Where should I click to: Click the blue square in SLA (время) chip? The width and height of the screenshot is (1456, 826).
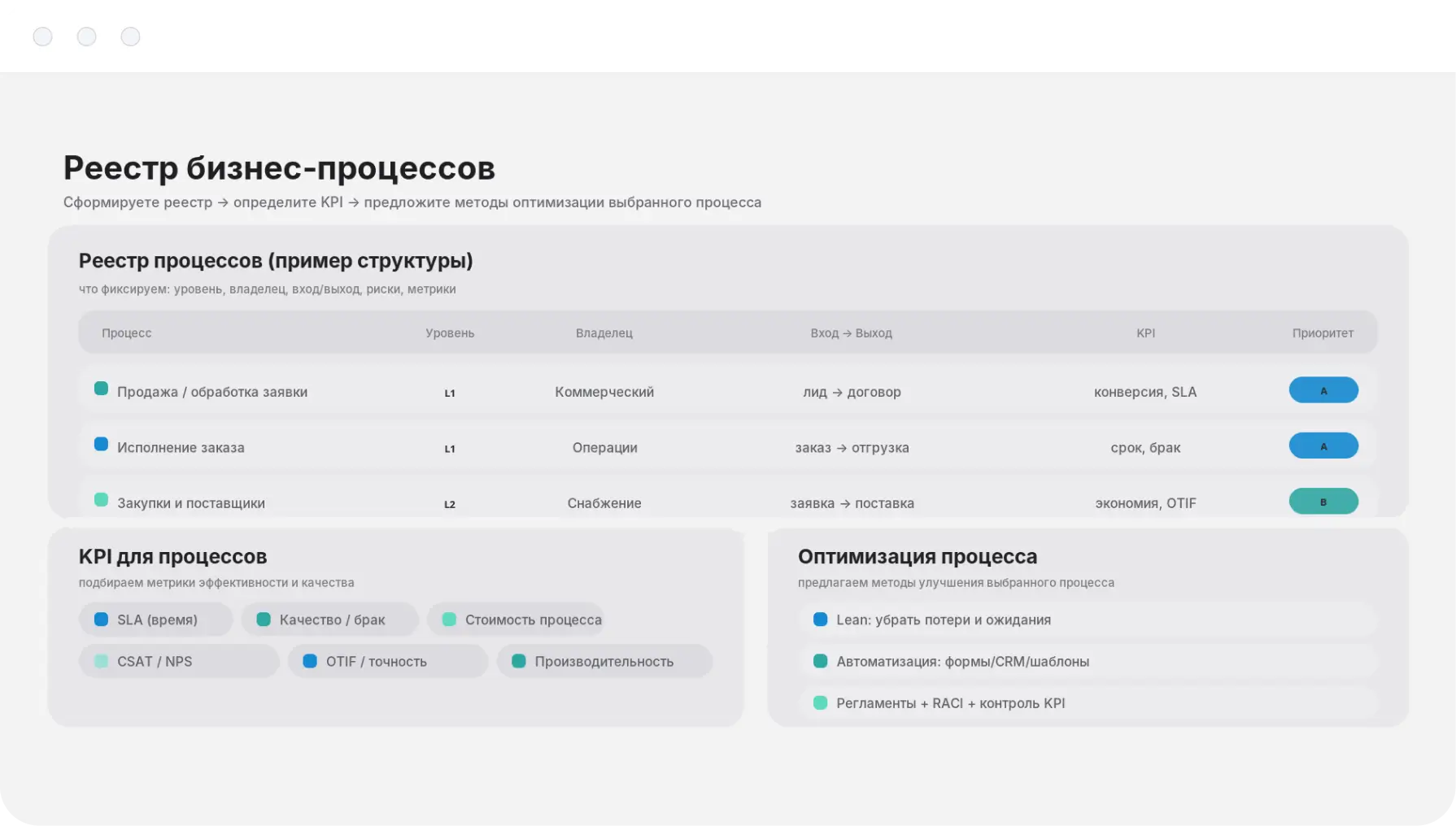point(101,619)
